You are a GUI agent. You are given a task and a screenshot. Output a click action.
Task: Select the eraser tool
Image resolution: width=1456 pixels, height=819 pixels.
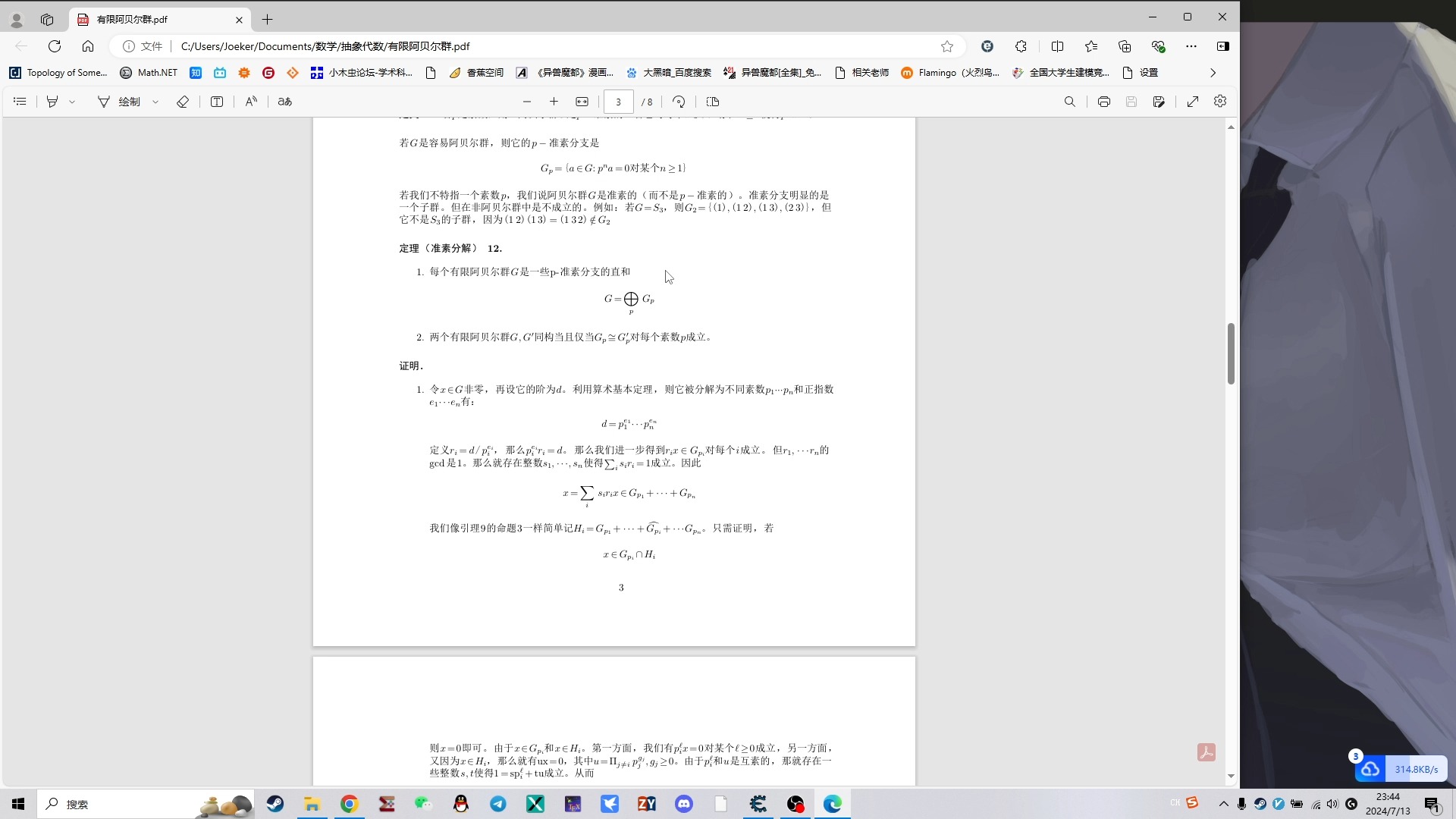(182, 102)
